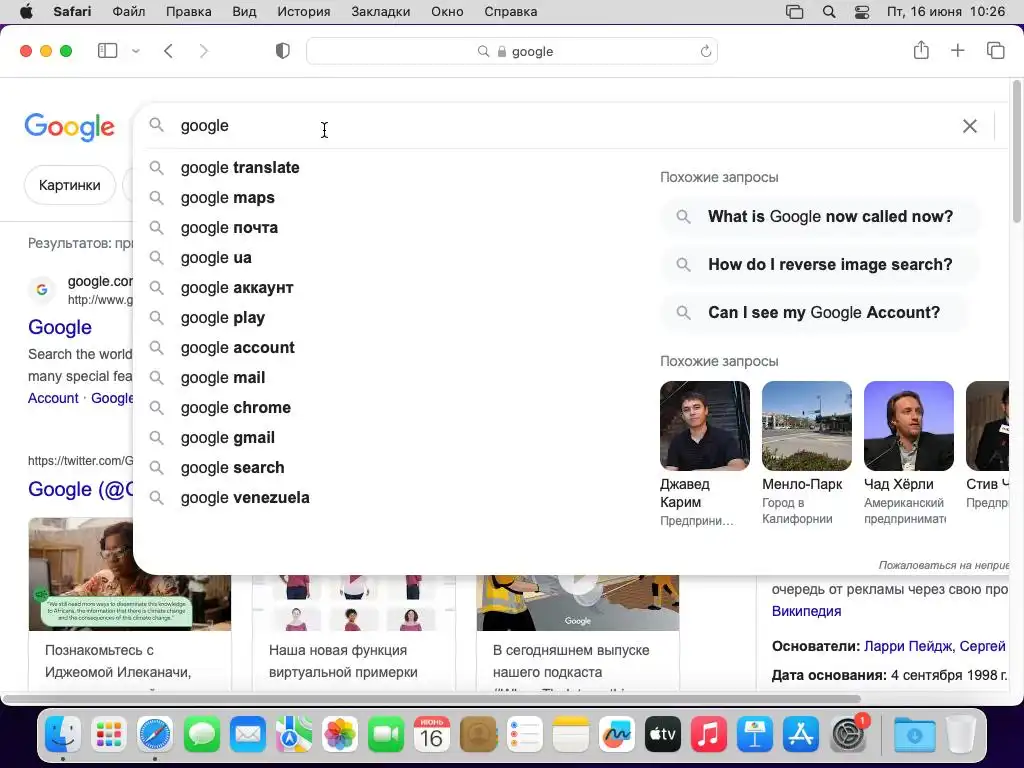The image size is (1024, 768).
Task: Open Control Center in menu bar
Action: pos(861,12)
